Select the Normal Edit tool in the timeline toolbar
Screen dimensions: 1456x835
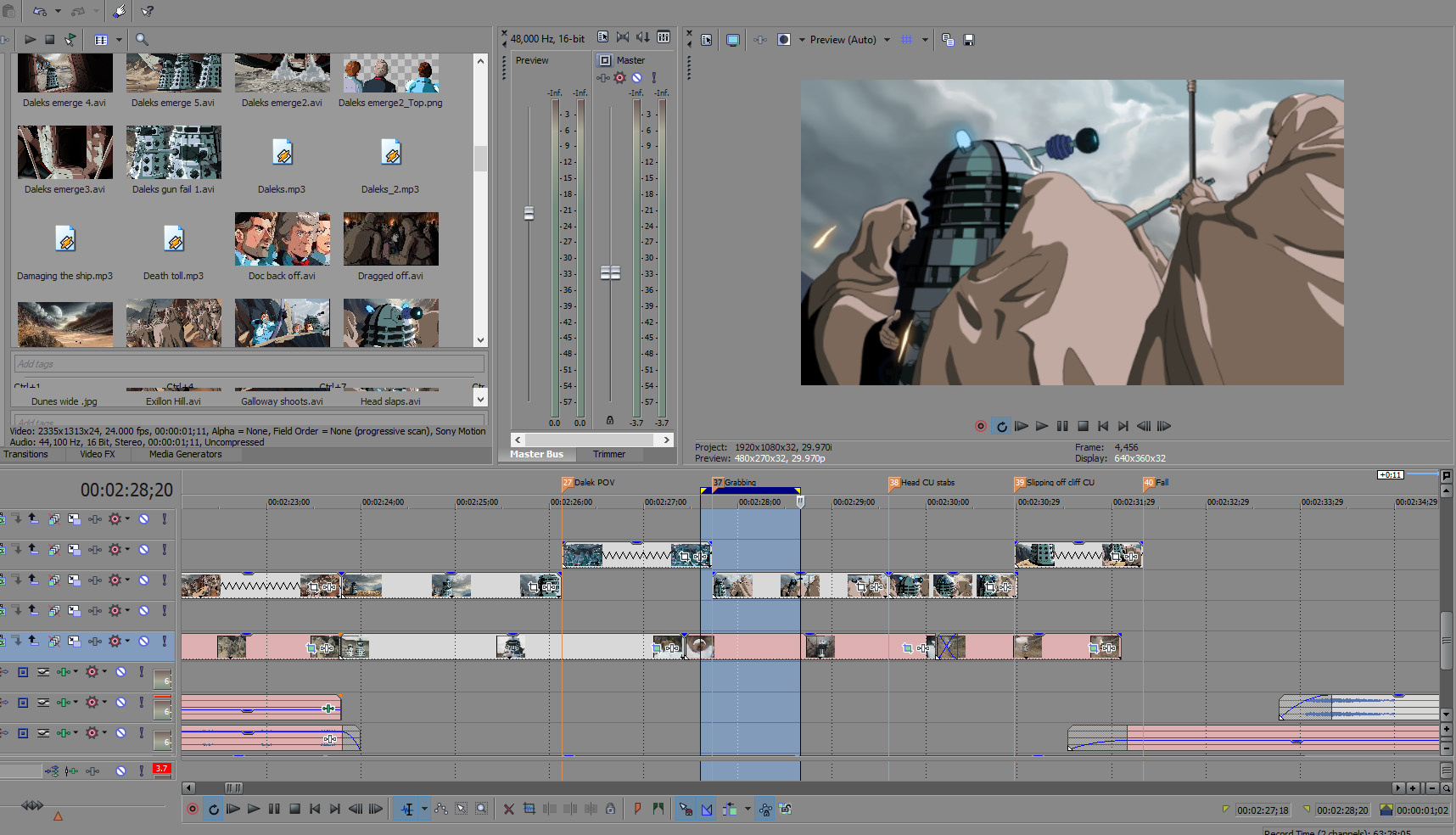[x=407, y=810]
